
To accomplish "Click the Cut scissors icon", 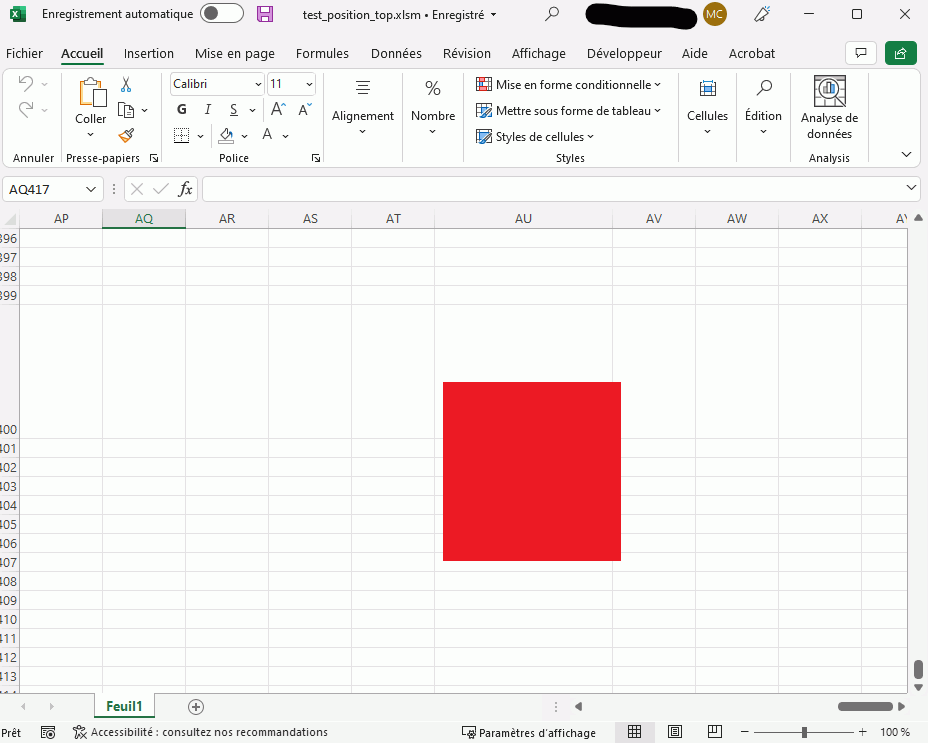I will point(126,85).
